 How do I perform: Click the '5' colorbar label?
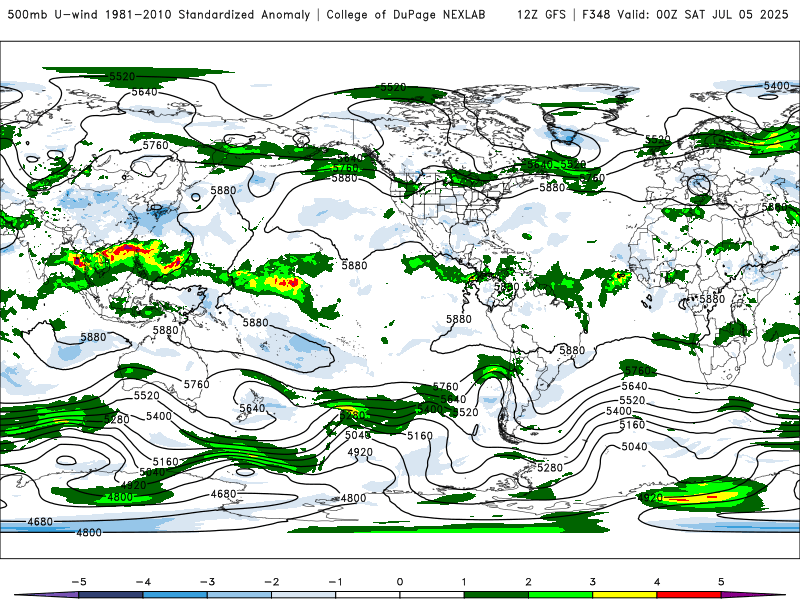tap(721, 582)
